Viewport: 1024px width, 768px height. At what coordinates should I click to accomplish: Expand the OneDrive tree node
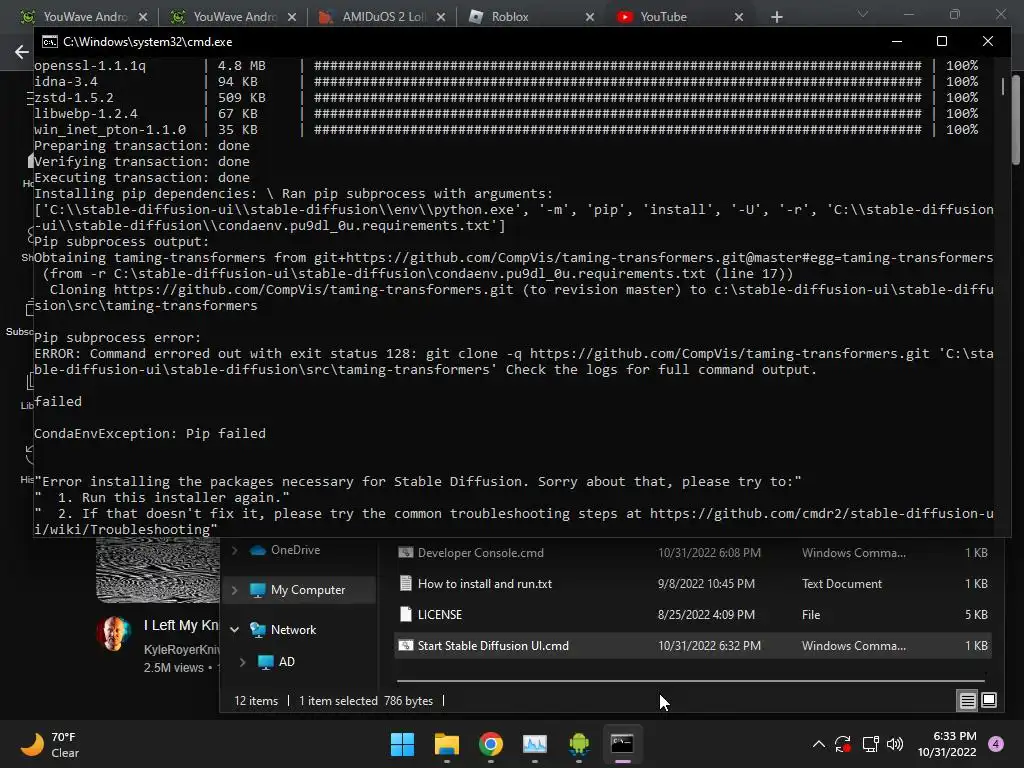tap(234, 550)
